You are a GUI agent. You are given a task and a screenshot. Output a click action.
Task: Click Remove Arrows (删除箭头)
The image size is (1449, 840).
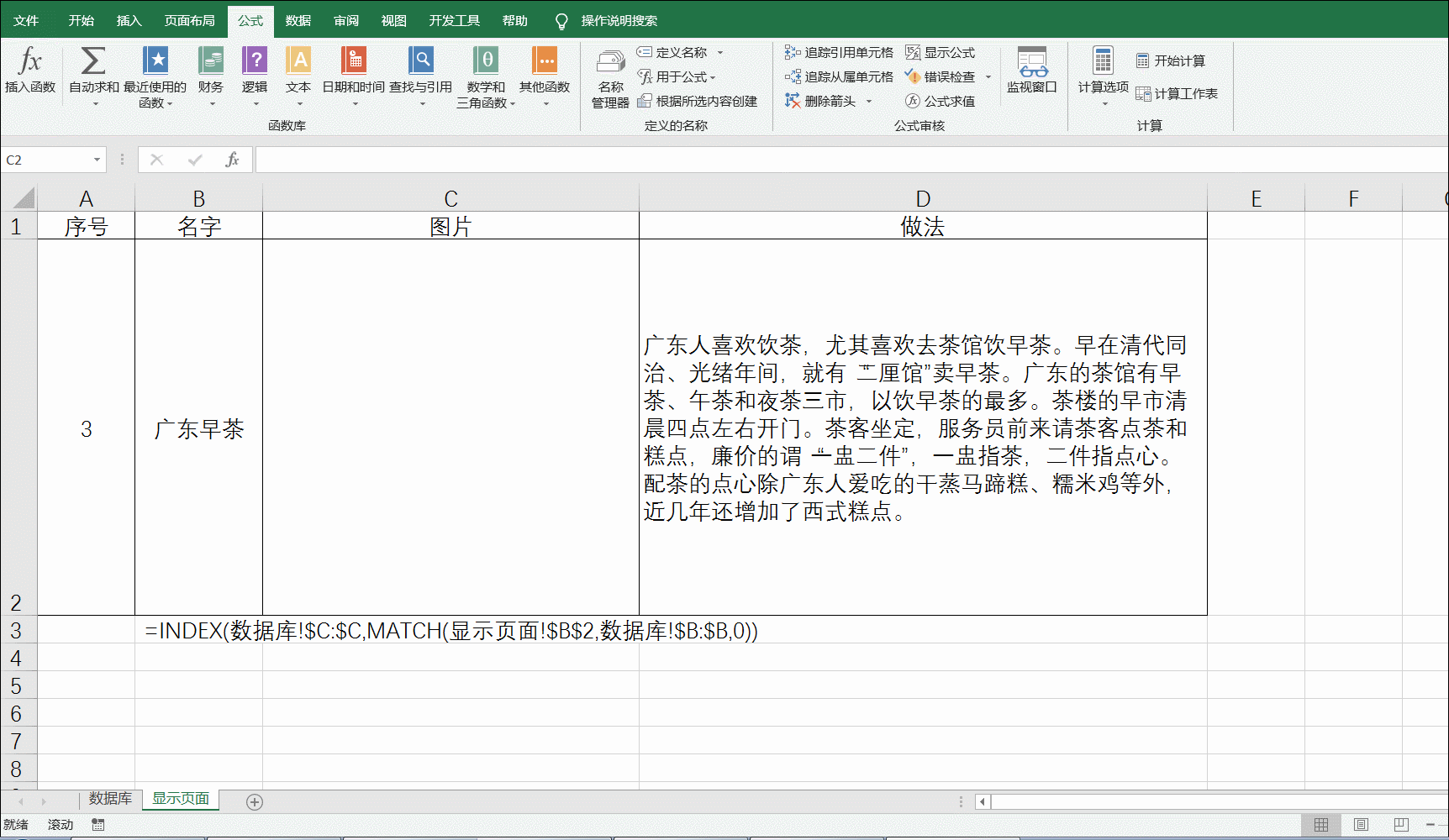pos(820,101)
